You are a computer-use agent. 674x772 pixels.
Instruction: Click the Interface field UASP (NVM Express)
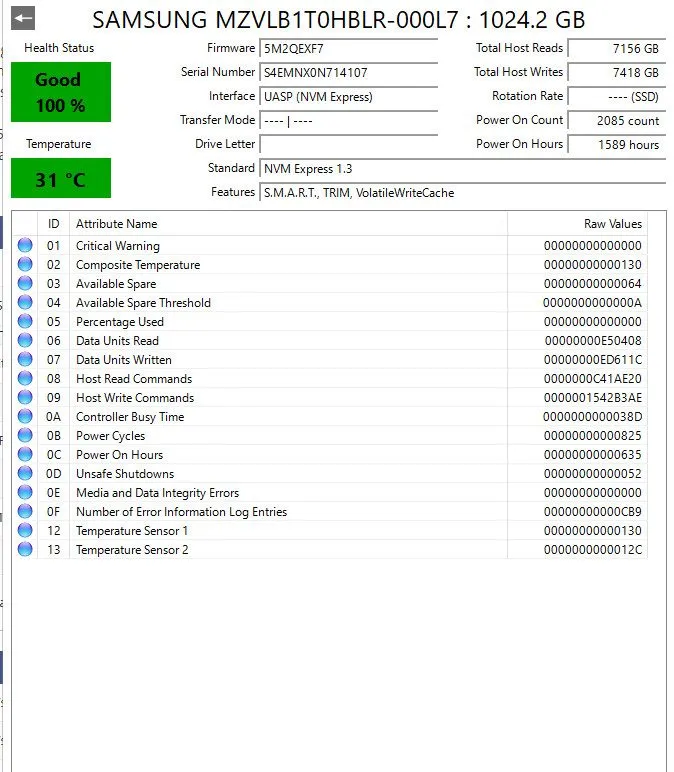pyautogui.click(x=349, y=96)
